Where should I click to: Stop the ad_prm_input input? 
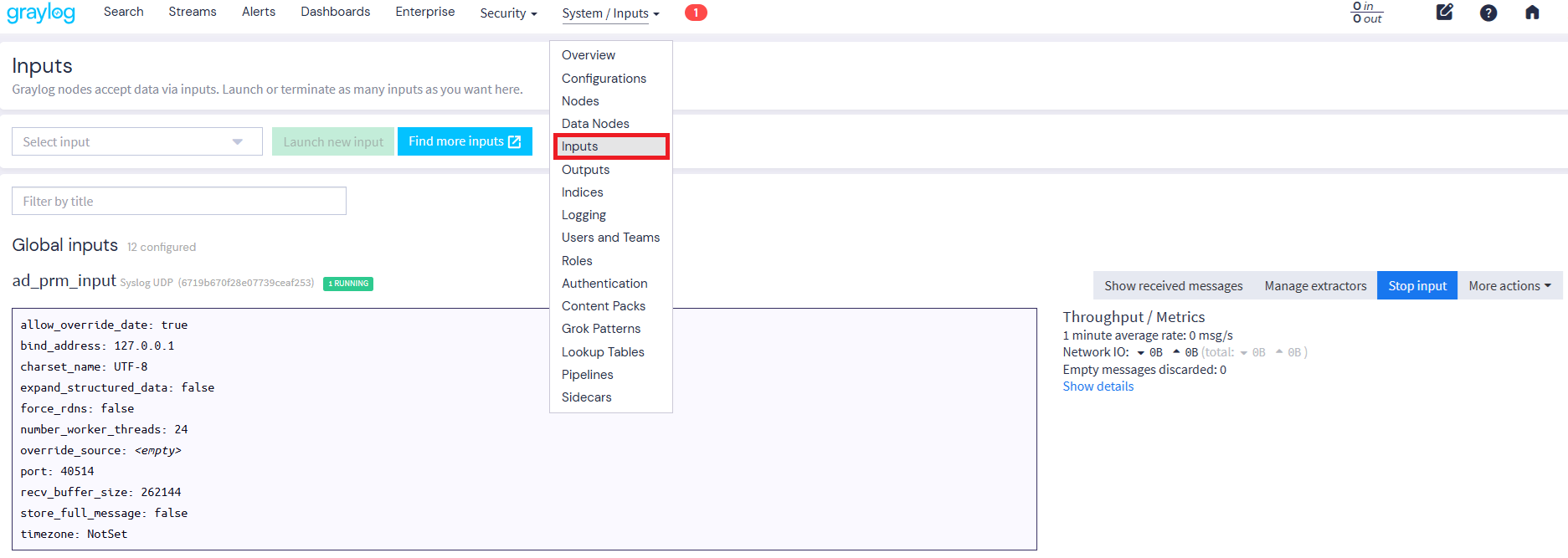1416,286
